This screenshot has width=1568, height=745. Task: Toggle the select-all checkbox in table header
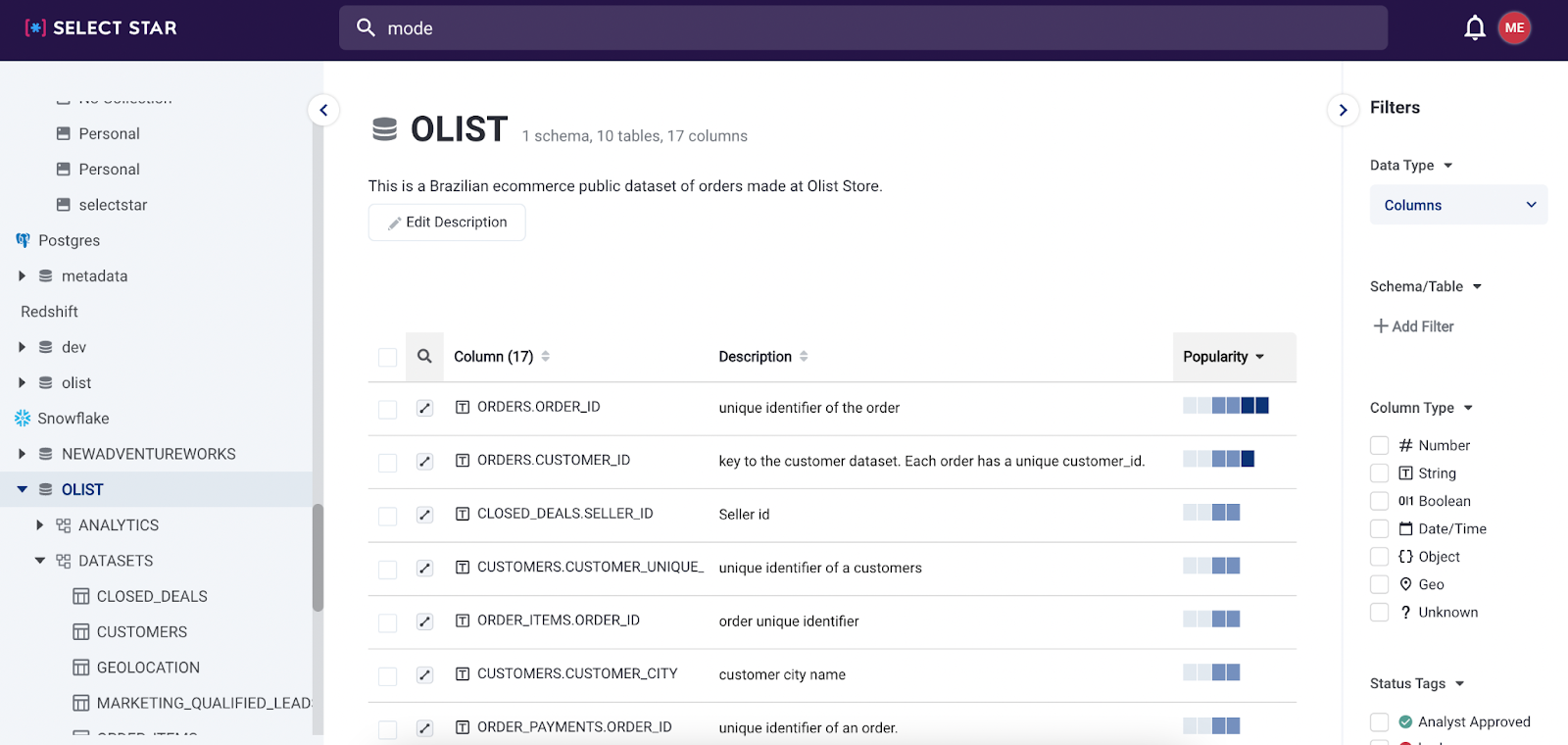click(x=387, y=357)
